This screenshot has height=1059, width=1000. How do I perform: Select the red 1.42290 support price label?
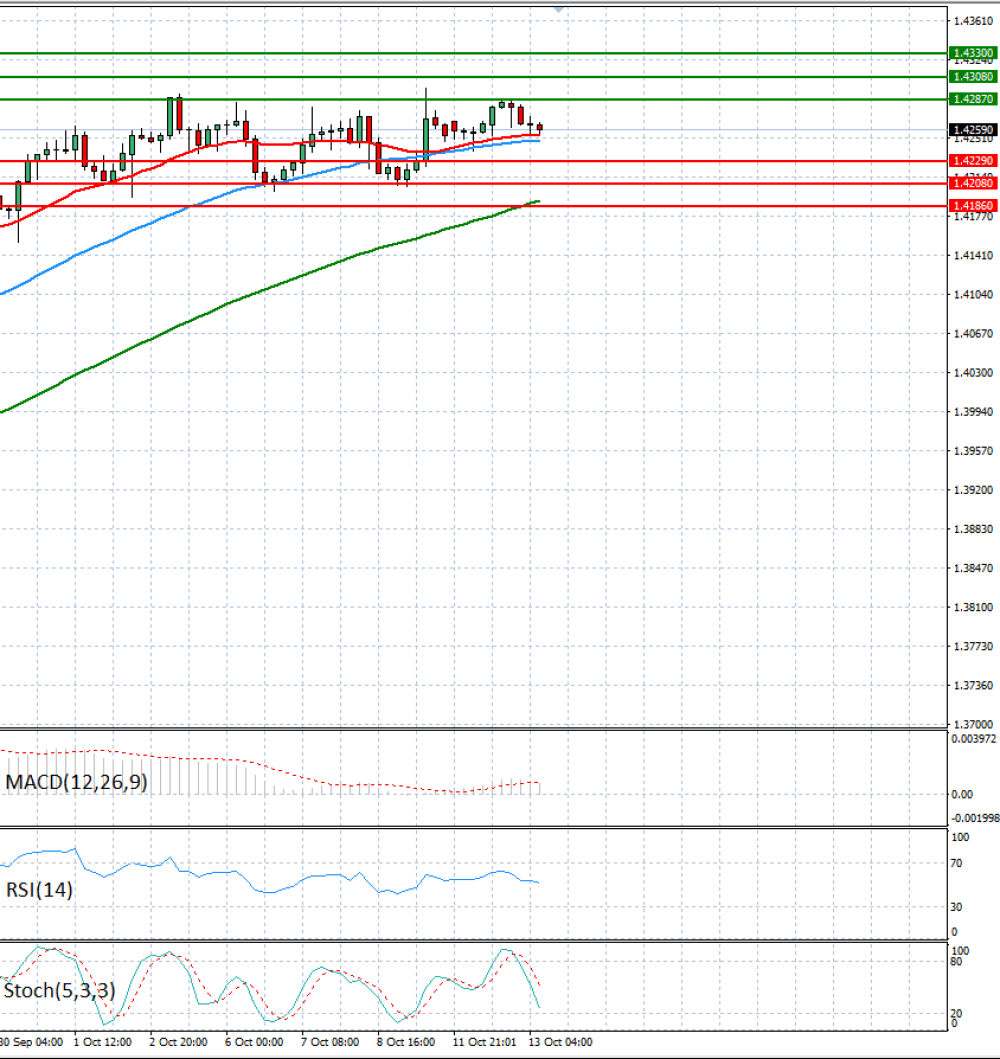[973, 161]
